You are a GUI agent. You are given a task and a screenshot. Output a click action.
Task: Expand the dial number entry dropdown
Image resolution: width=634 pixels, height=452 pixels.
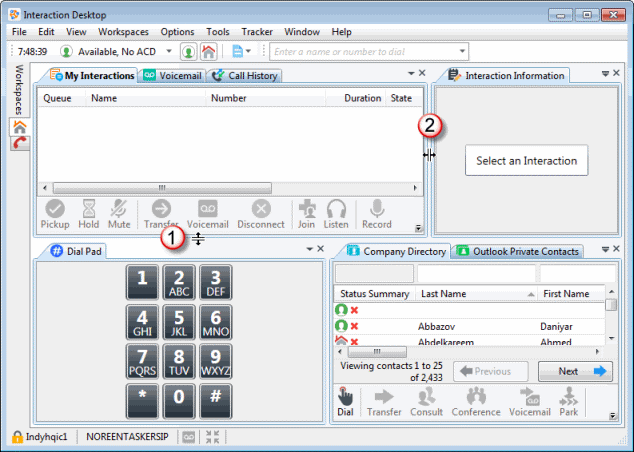point(462,51)
